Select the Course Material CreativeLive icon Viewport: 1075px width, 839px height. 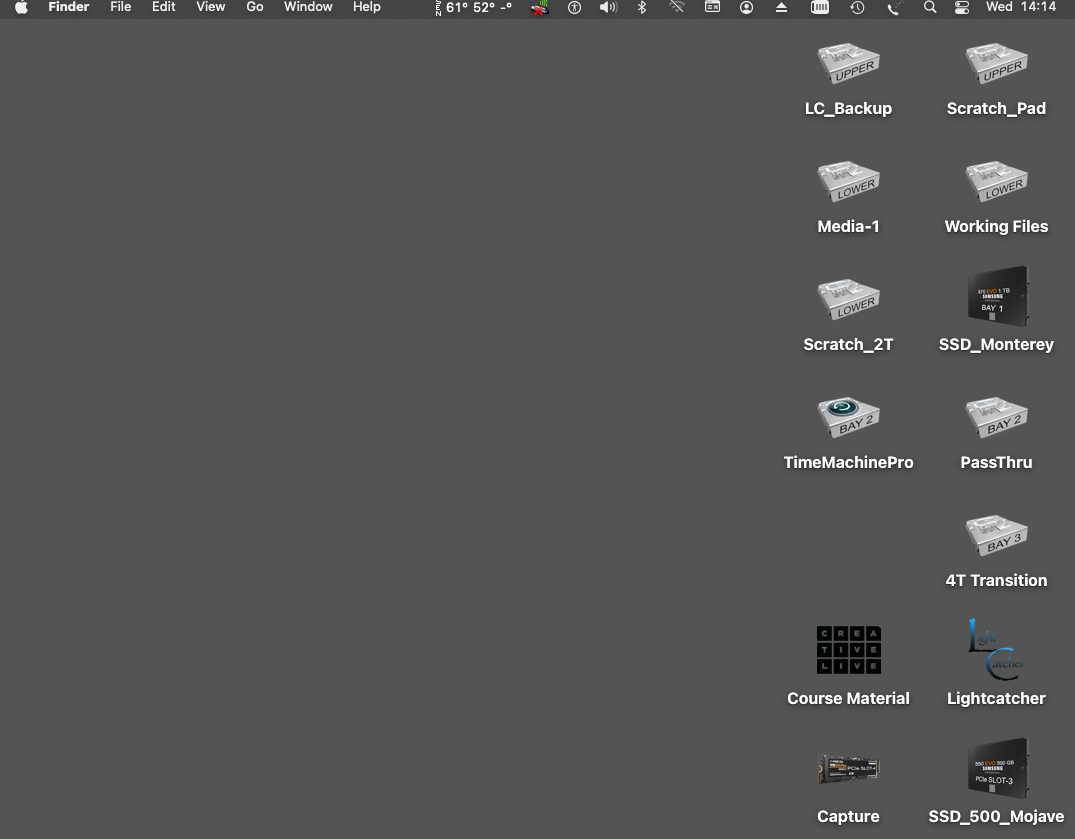pyautogui.click(x=849, y=650)
